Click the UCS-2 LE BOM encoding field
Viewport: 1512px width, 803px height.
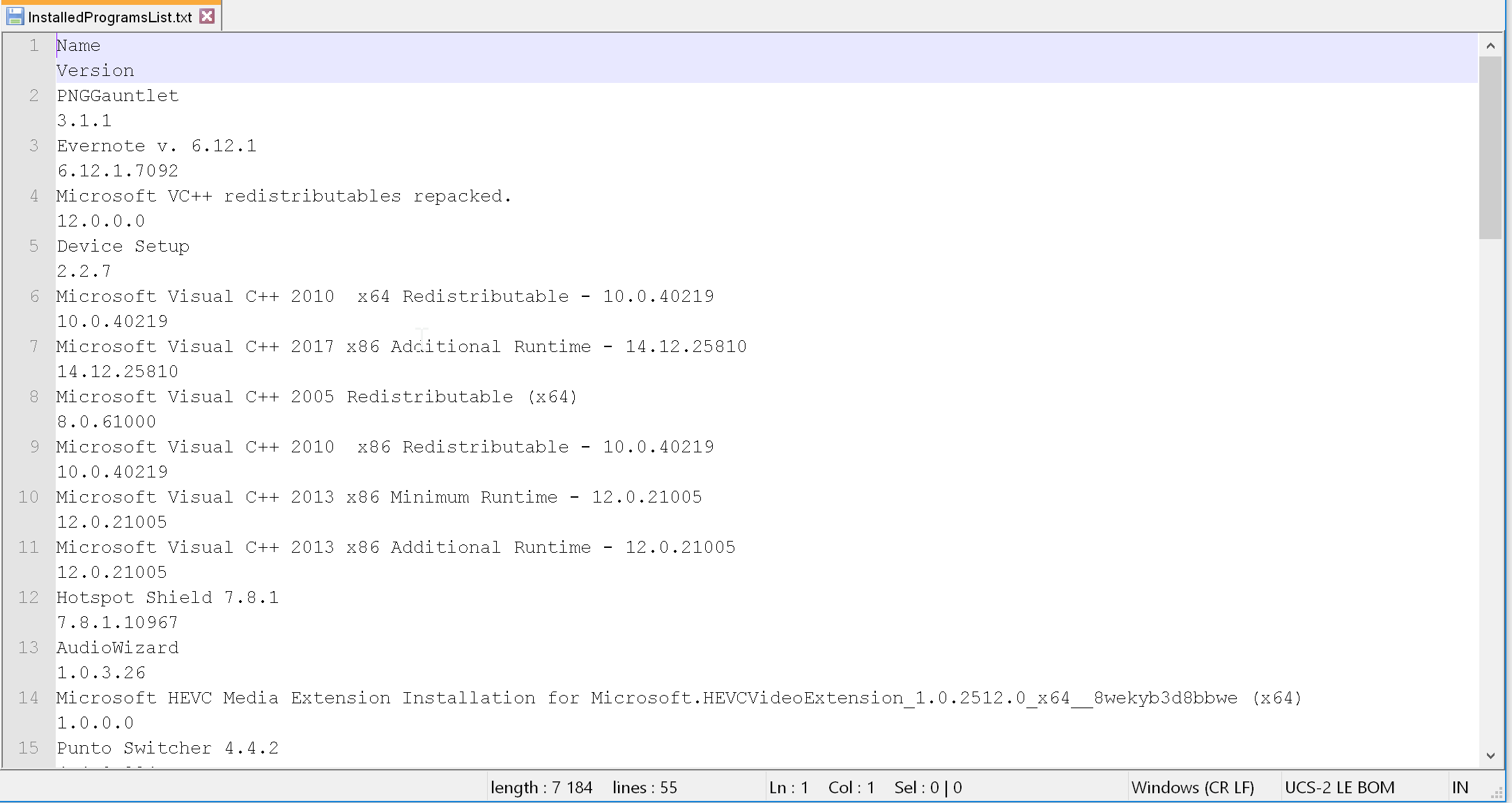tap(1339, 788)
